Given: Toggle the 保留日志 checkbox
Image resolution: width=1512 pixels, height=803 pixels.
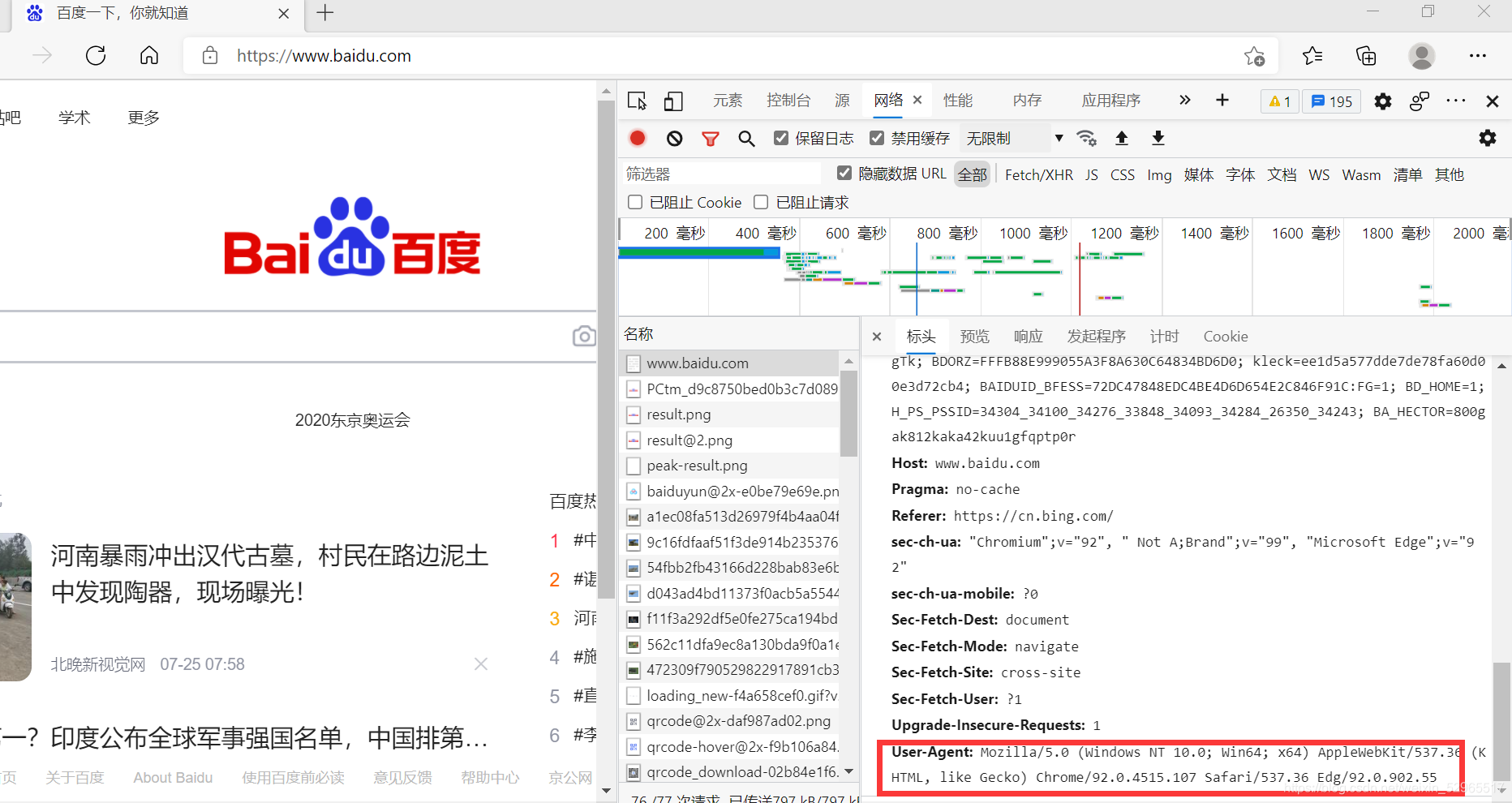Looking at the screenshot, I should click(x=781, y=138).
